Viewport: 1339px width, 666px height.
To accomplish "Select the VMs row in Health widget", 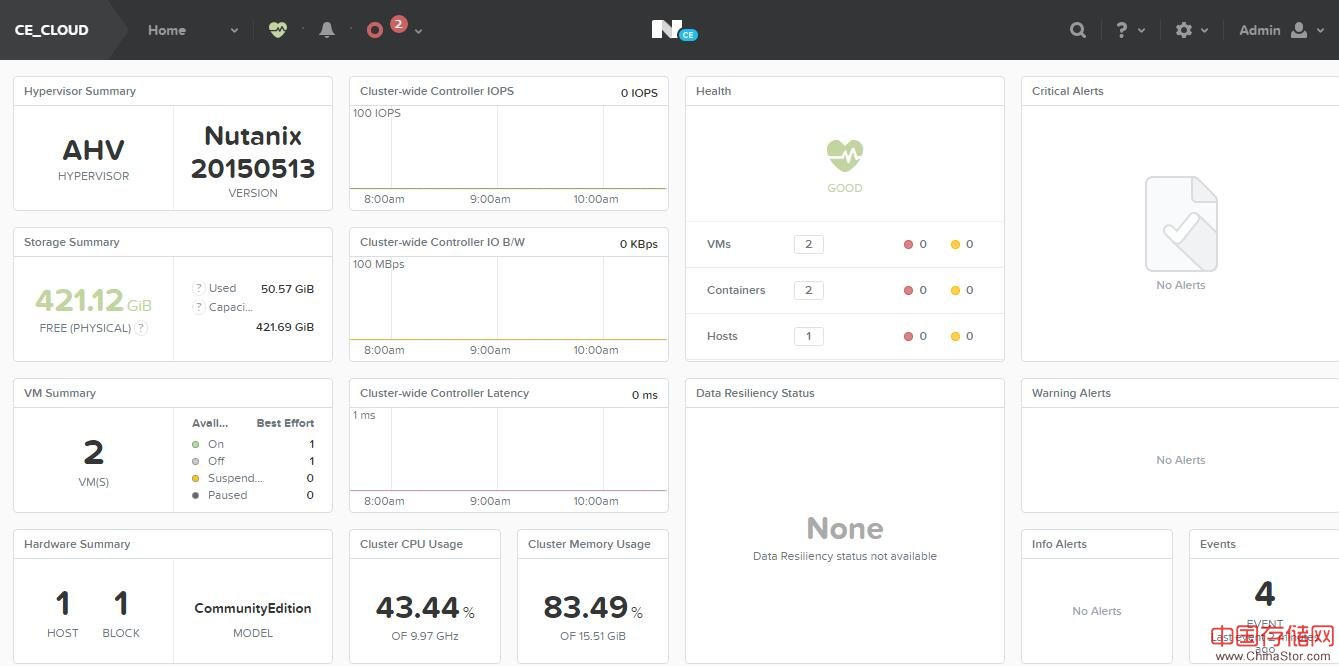I will [720, 244].
